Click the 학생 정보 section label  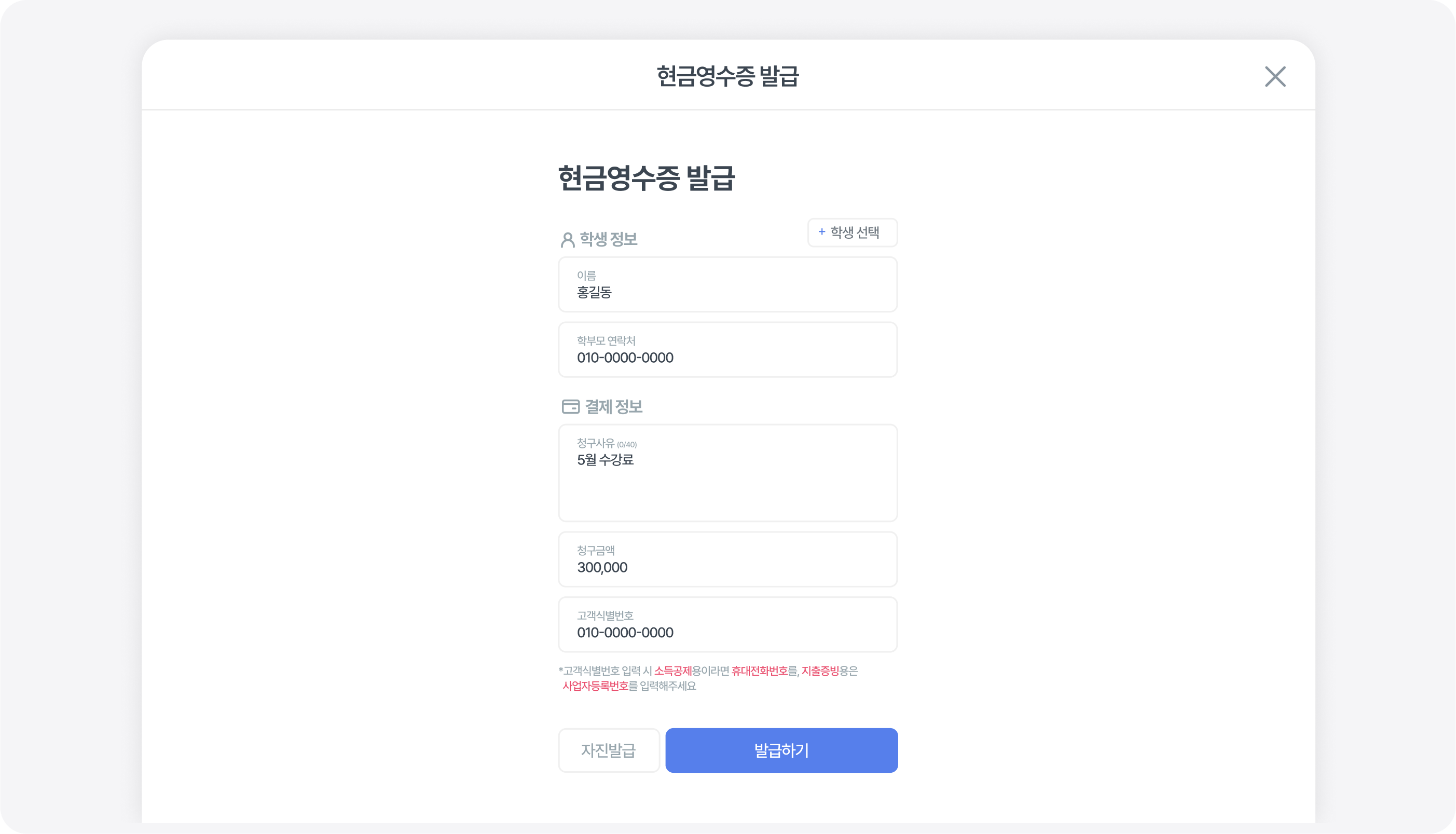tap(608, 239)
